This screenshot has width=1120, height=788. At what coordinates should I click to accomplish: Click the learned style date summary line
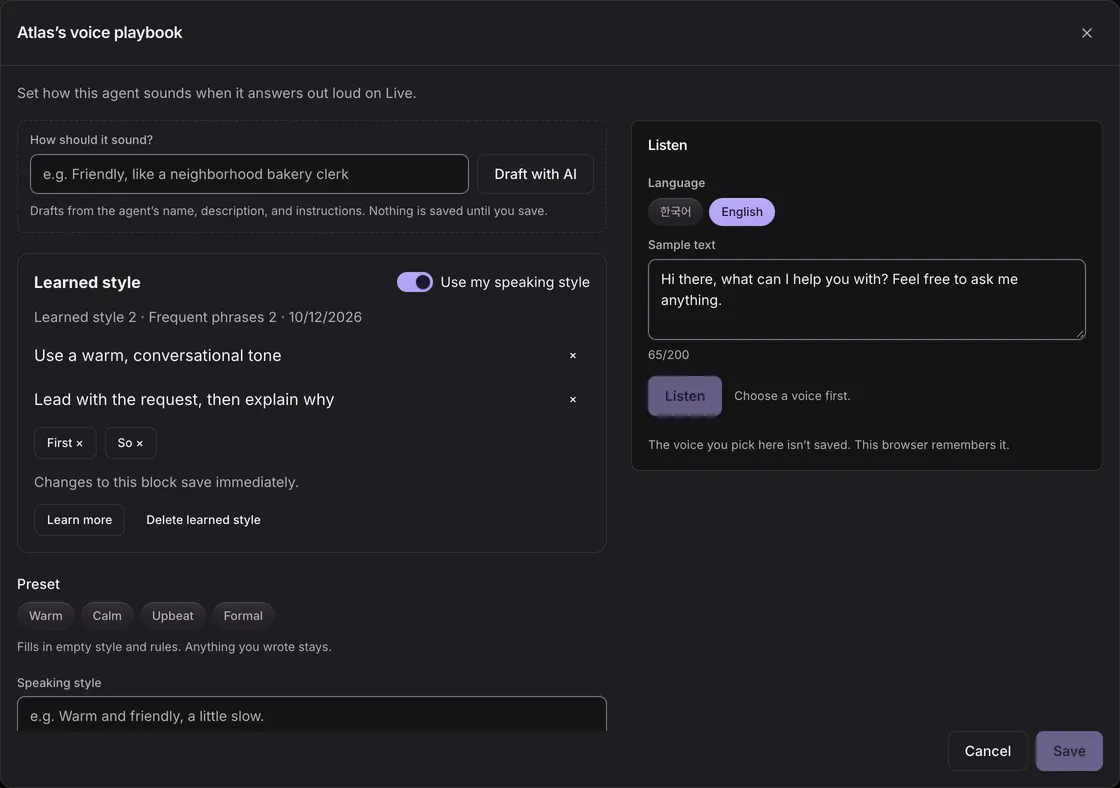coord(198,317)
